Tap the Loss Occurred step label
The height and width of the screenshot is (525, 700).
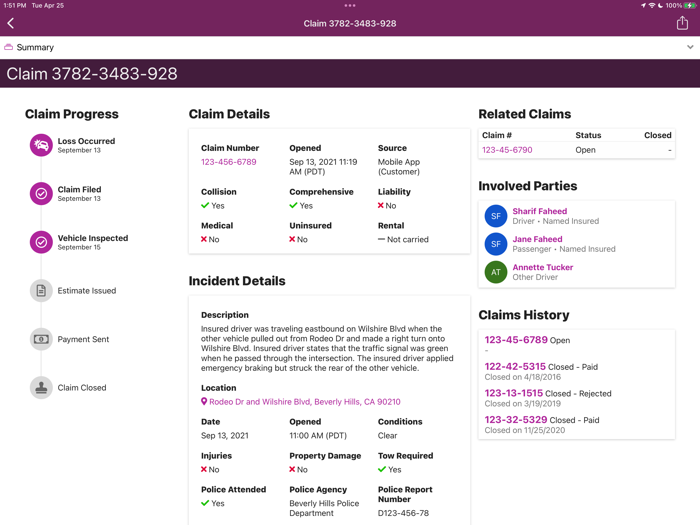pyautogui.click(x=86, y=141)
